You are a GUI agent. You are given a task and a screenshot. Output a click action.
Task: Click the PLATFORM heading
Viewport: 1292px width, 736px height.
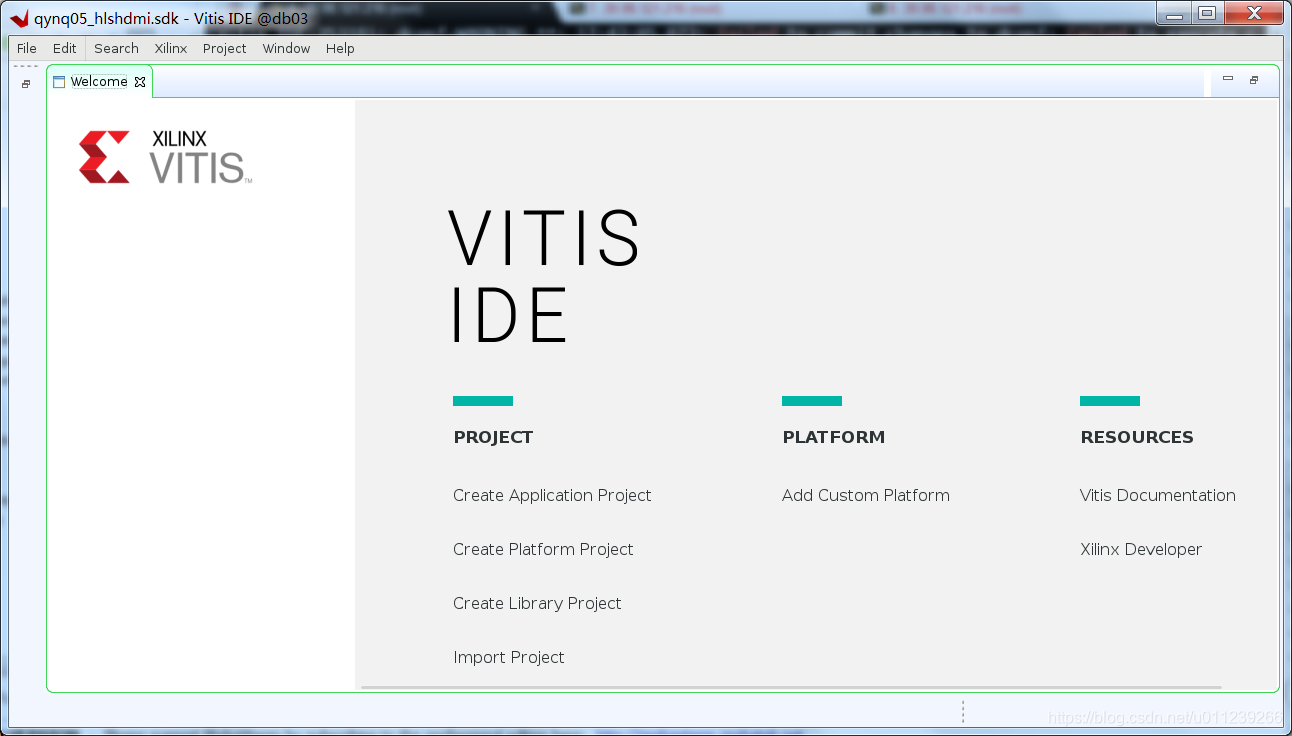[834, 437]
